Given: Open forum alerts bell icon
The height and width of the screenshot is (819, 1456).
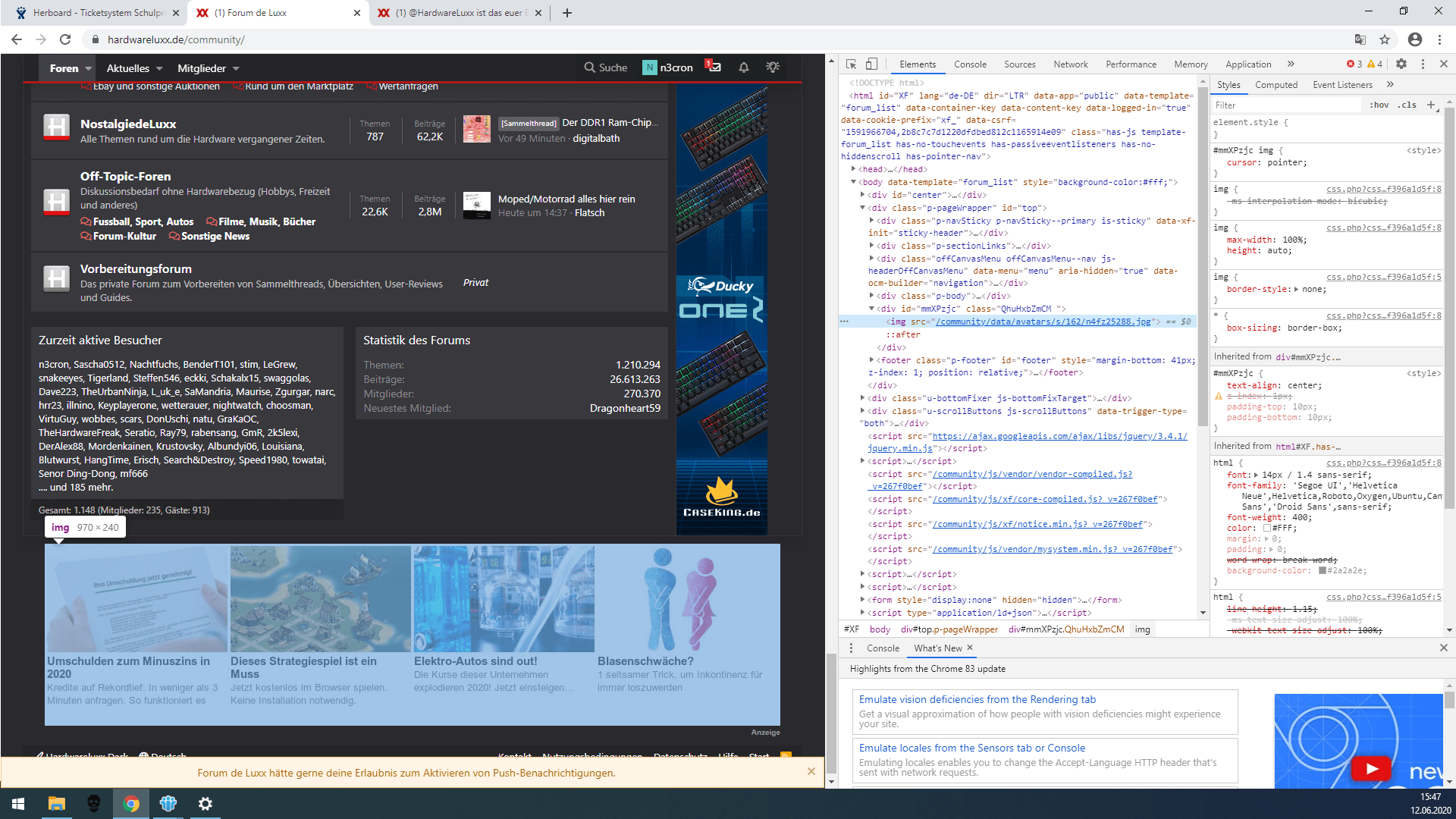Looking at the screenshot, I should tap(744, 67).
